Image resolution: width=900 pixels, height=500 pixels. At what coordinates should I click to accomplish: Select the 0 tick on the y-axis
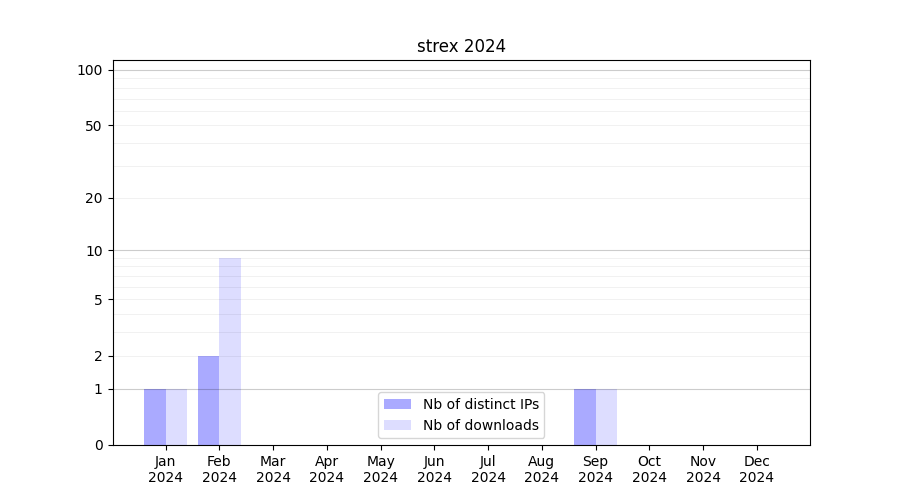click(x=98, y=445)
